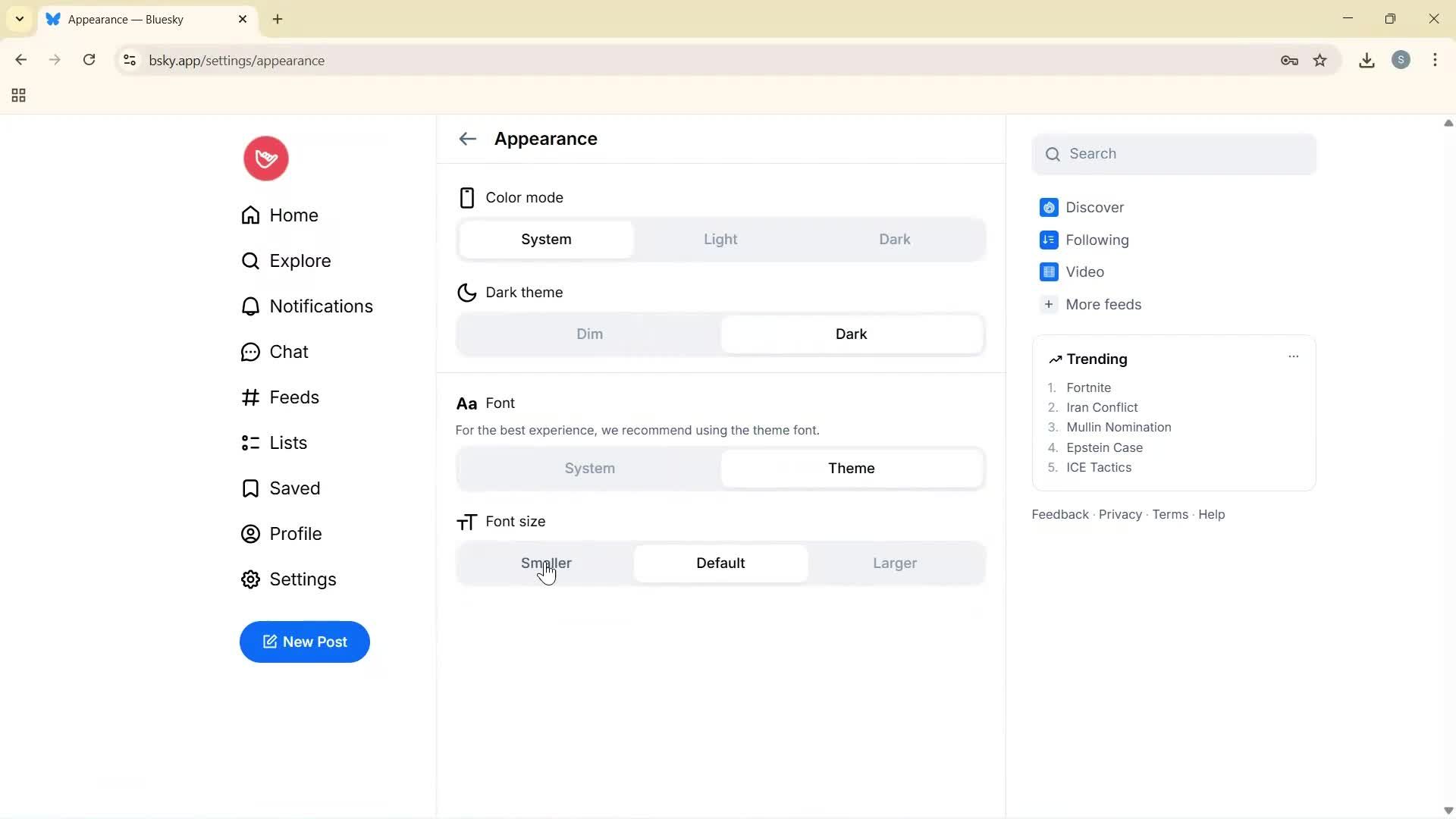Screen dimensions: 1456x819
Task: Open the browser tab search menu
Action: 19,19
